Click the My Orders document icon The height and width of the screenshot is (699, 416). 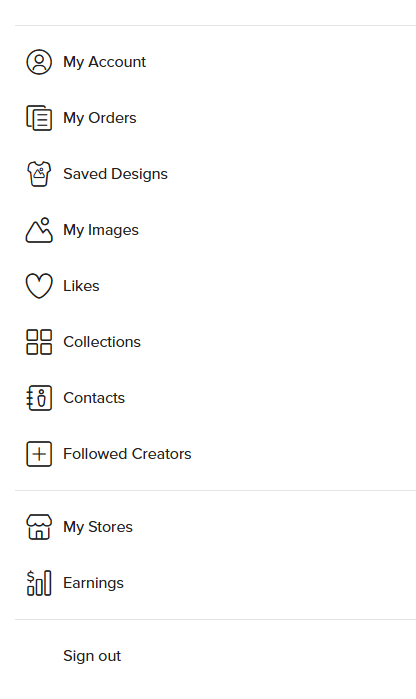click(x=39, y=118)
